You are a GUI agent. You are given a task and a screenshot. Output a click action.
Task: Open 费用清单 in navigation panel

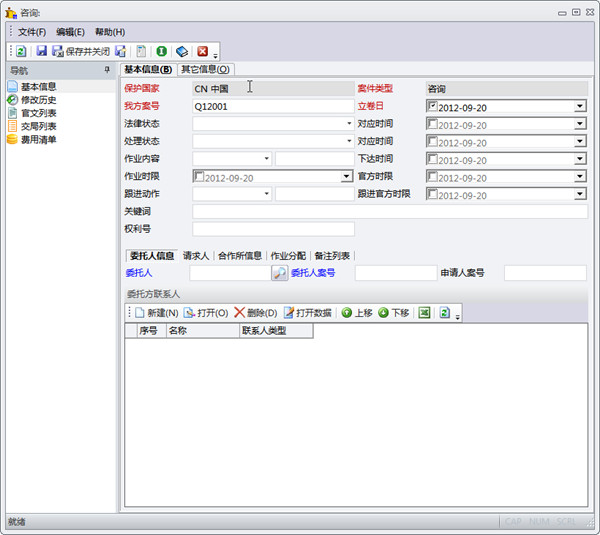[x=38, y=139]
